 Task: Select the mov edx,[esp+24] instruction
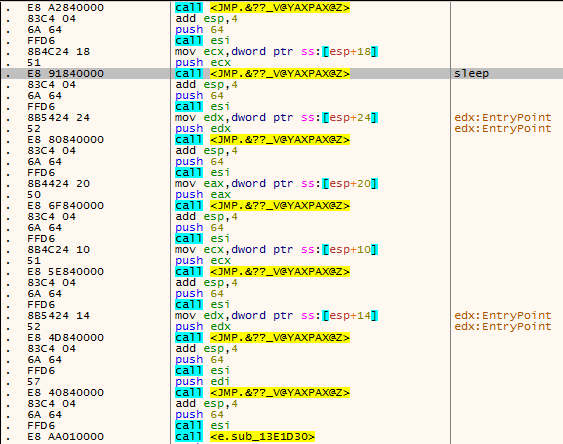[276, 118]
